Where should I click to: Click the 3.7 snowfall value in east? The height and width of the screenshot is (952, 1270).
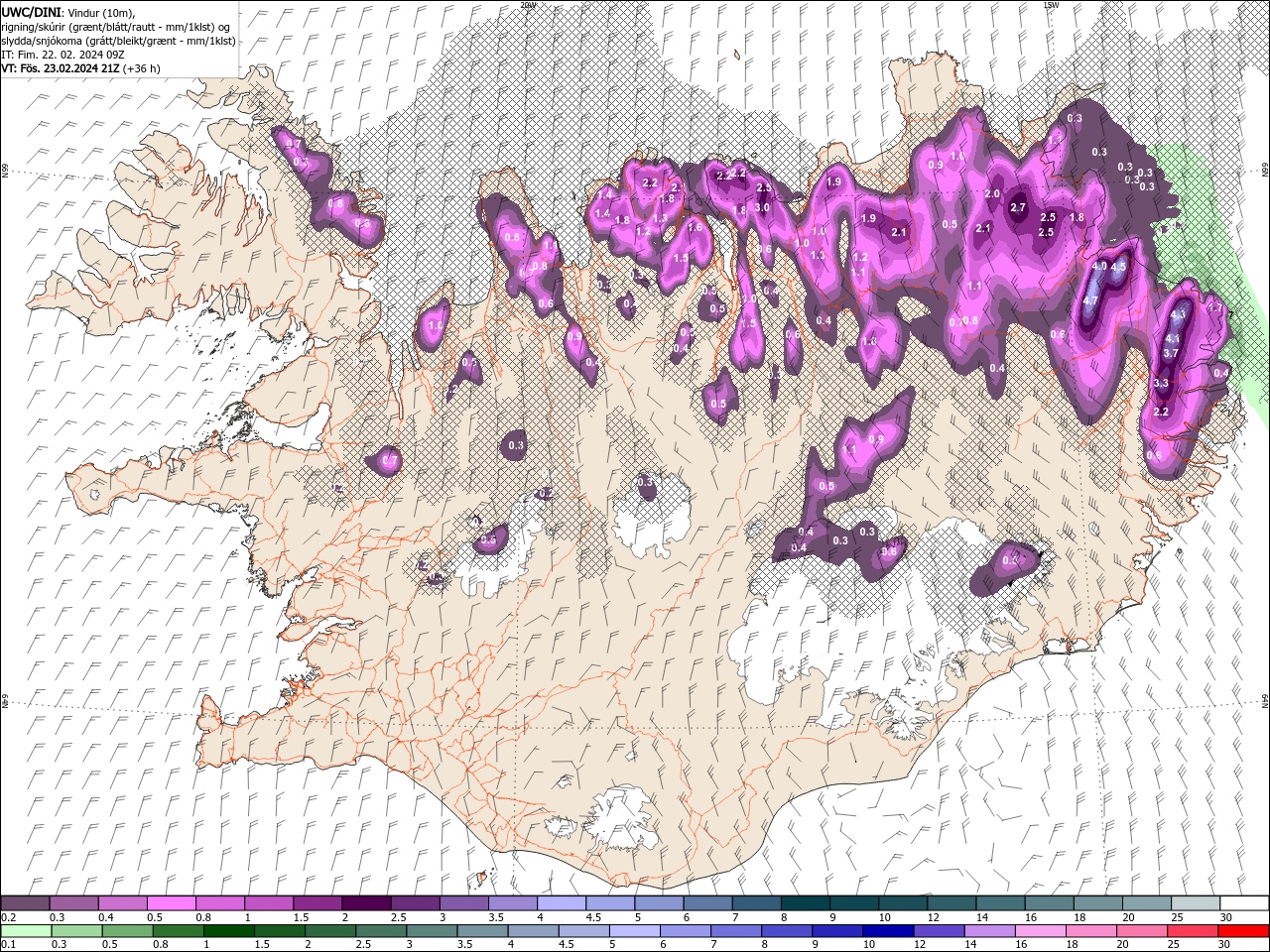(1170, 353)
